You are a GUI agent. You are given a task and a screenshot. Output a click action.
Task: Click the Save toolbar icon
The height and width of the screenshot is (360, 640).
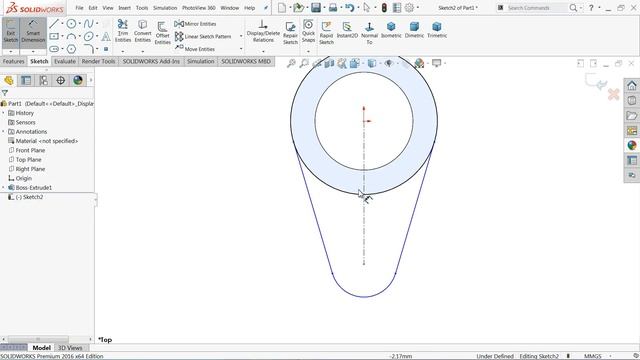pyautogui.click(x=316, y=7)
